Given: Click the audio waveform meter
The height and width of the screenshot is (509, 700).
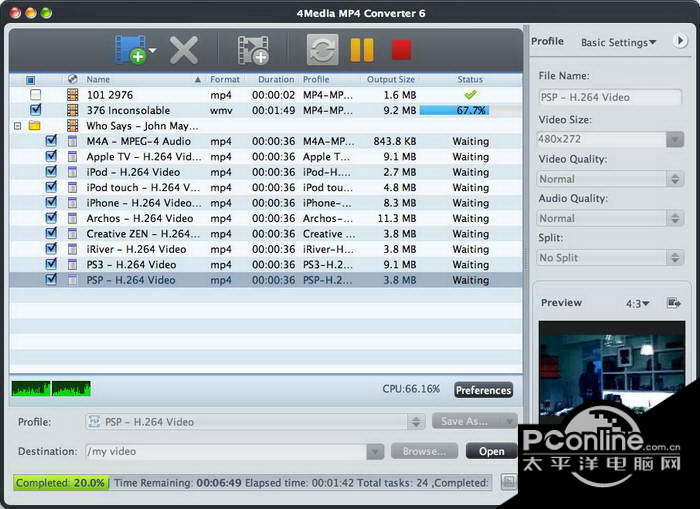Looking at the screenshot, I should click(x=51, y=388).
